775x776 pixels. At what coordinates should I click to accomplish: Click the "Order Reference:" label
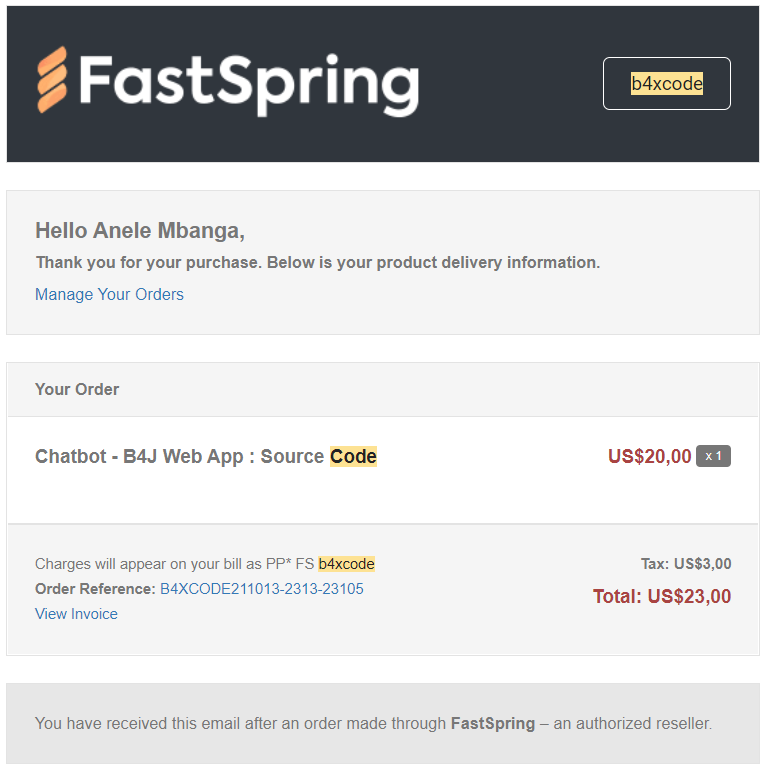95,589
